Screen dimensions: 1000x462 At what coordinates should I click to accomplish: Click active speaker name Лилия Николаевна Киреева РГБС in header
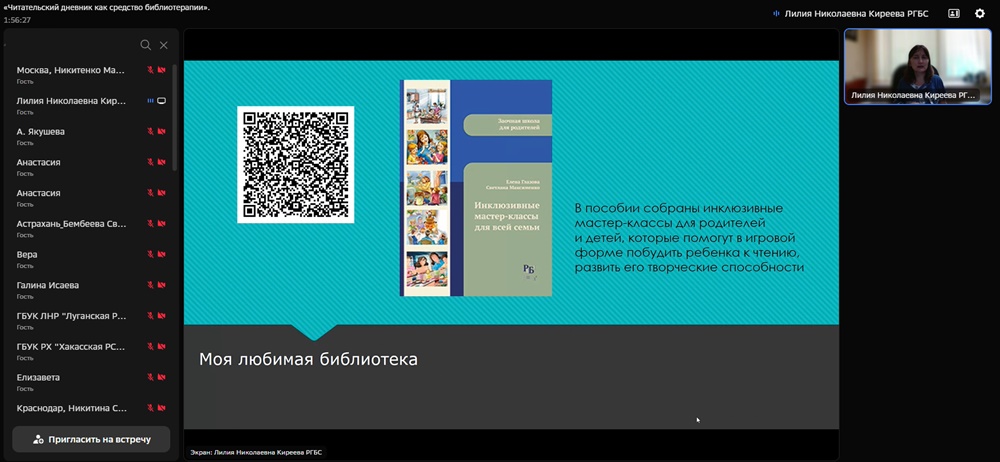coord(857,13)
